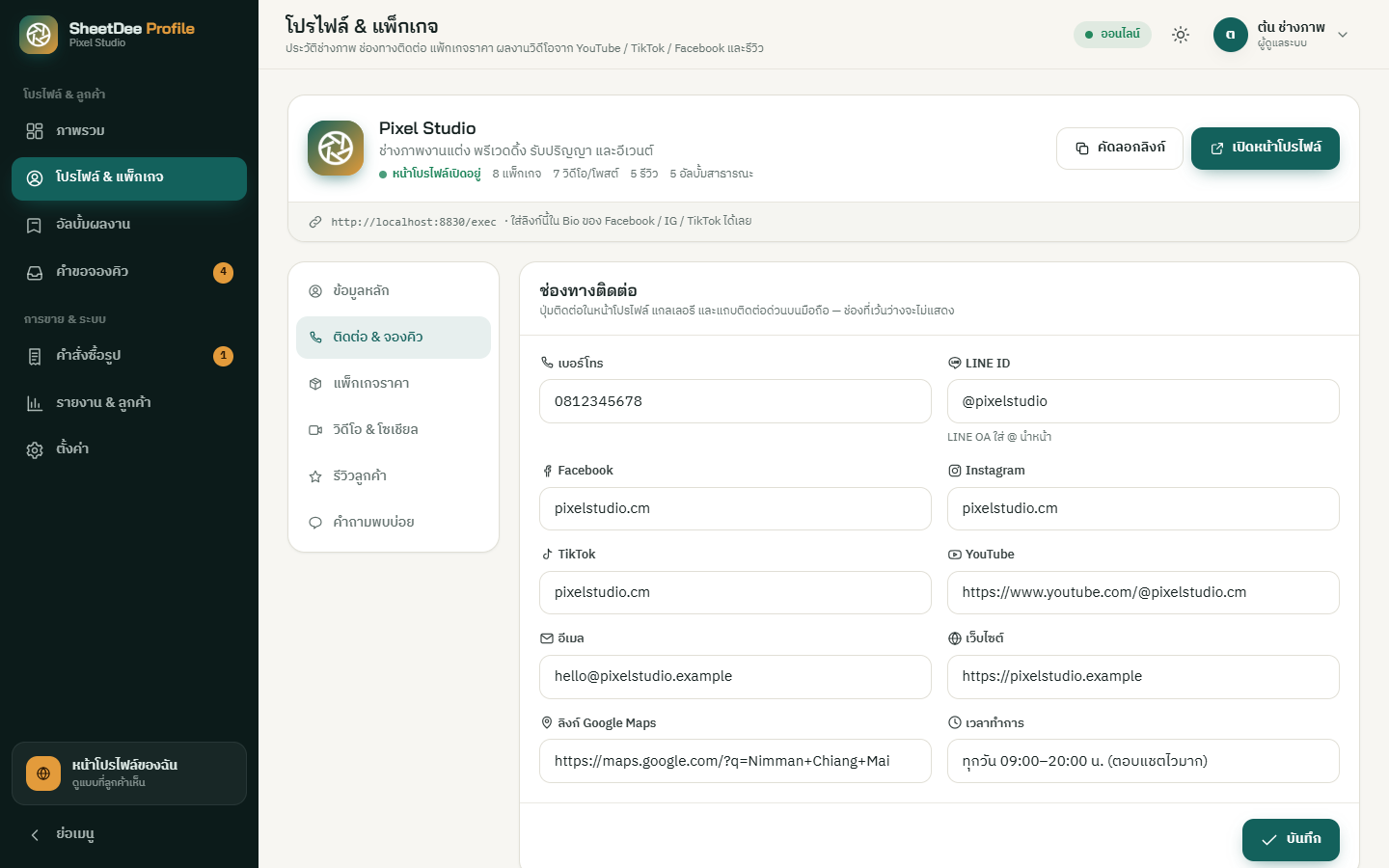Switch to the รีวิวลูกค้า tab

[394, 476]
